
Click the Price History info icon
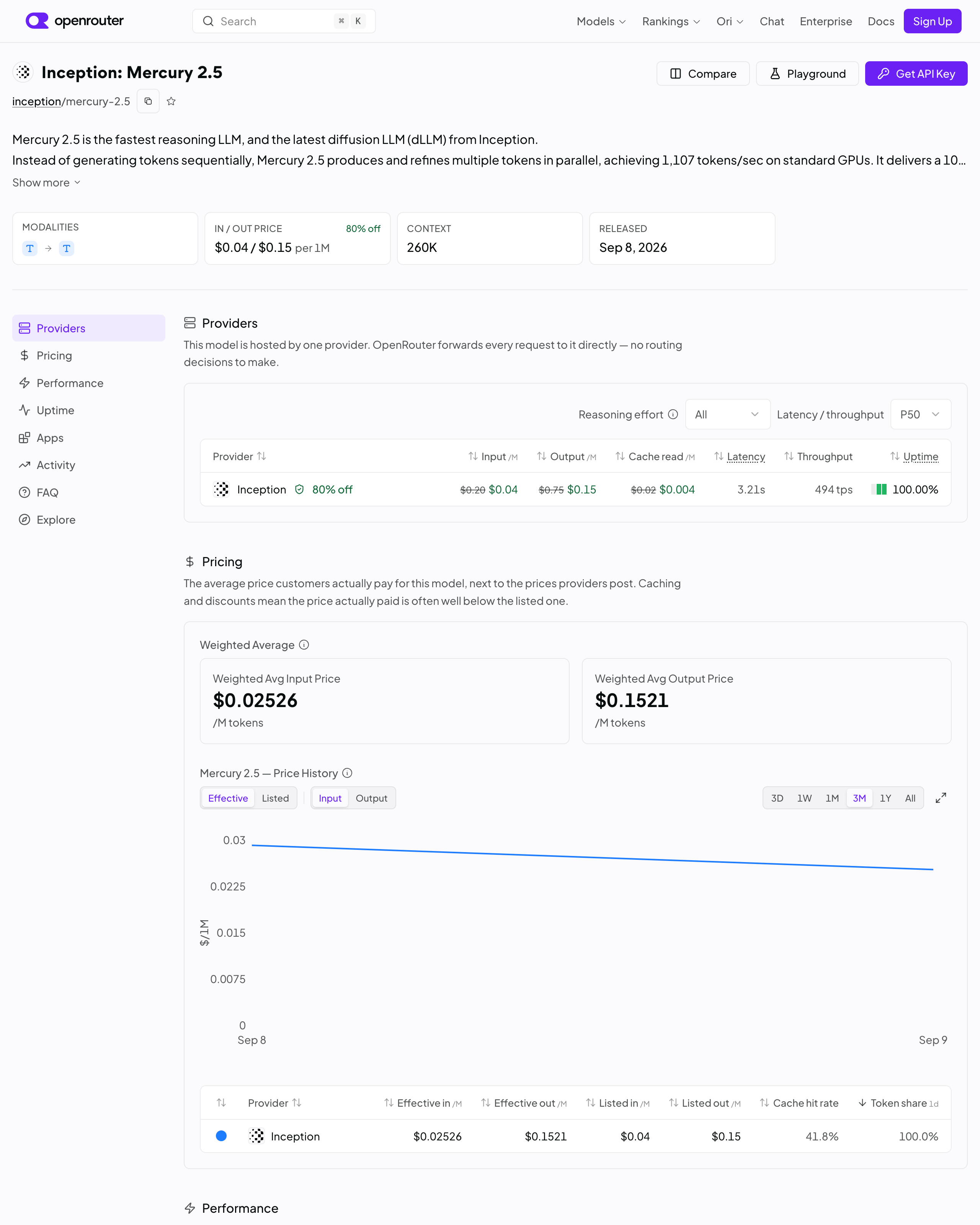(x=347, y=773)
